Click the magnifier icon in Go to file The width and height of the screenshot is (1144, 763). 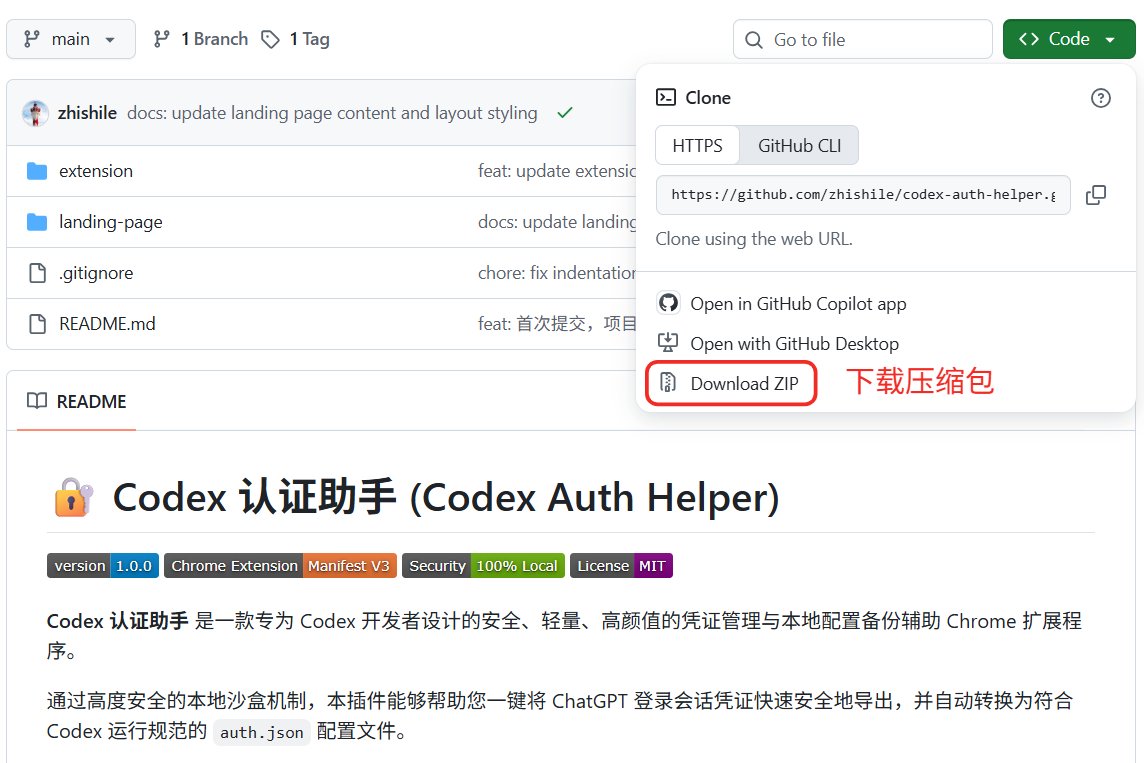tap(754, 40)
